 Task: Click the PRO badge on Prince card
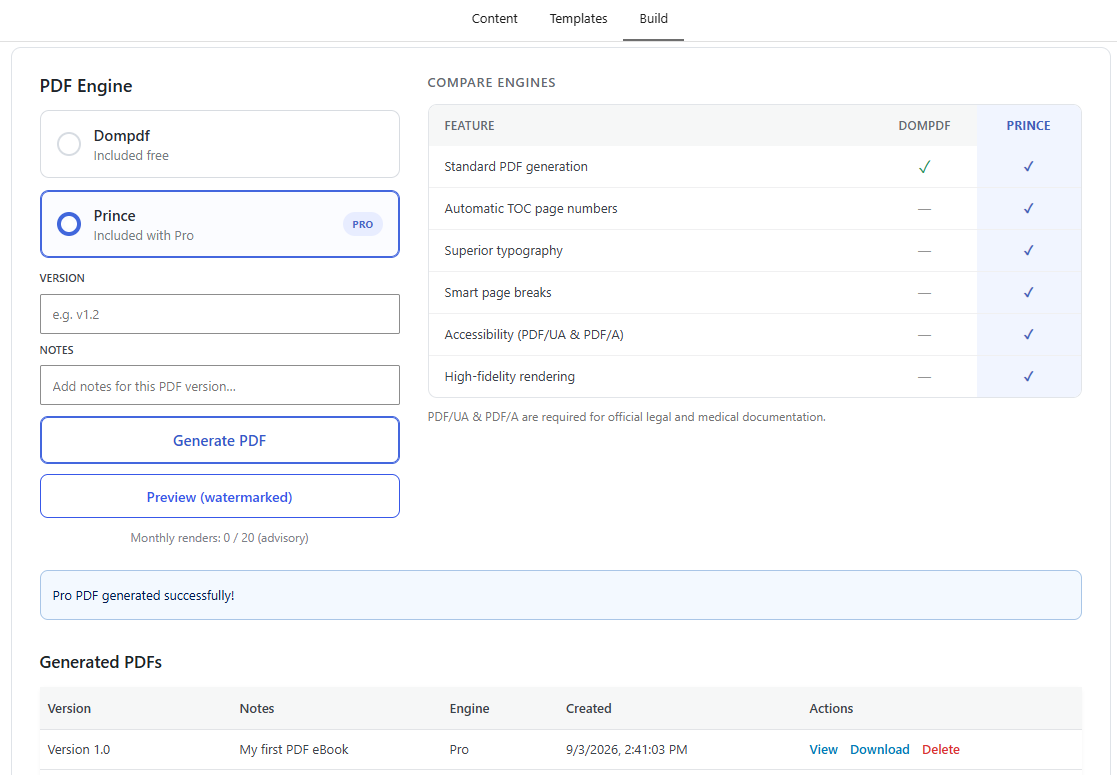363,224
